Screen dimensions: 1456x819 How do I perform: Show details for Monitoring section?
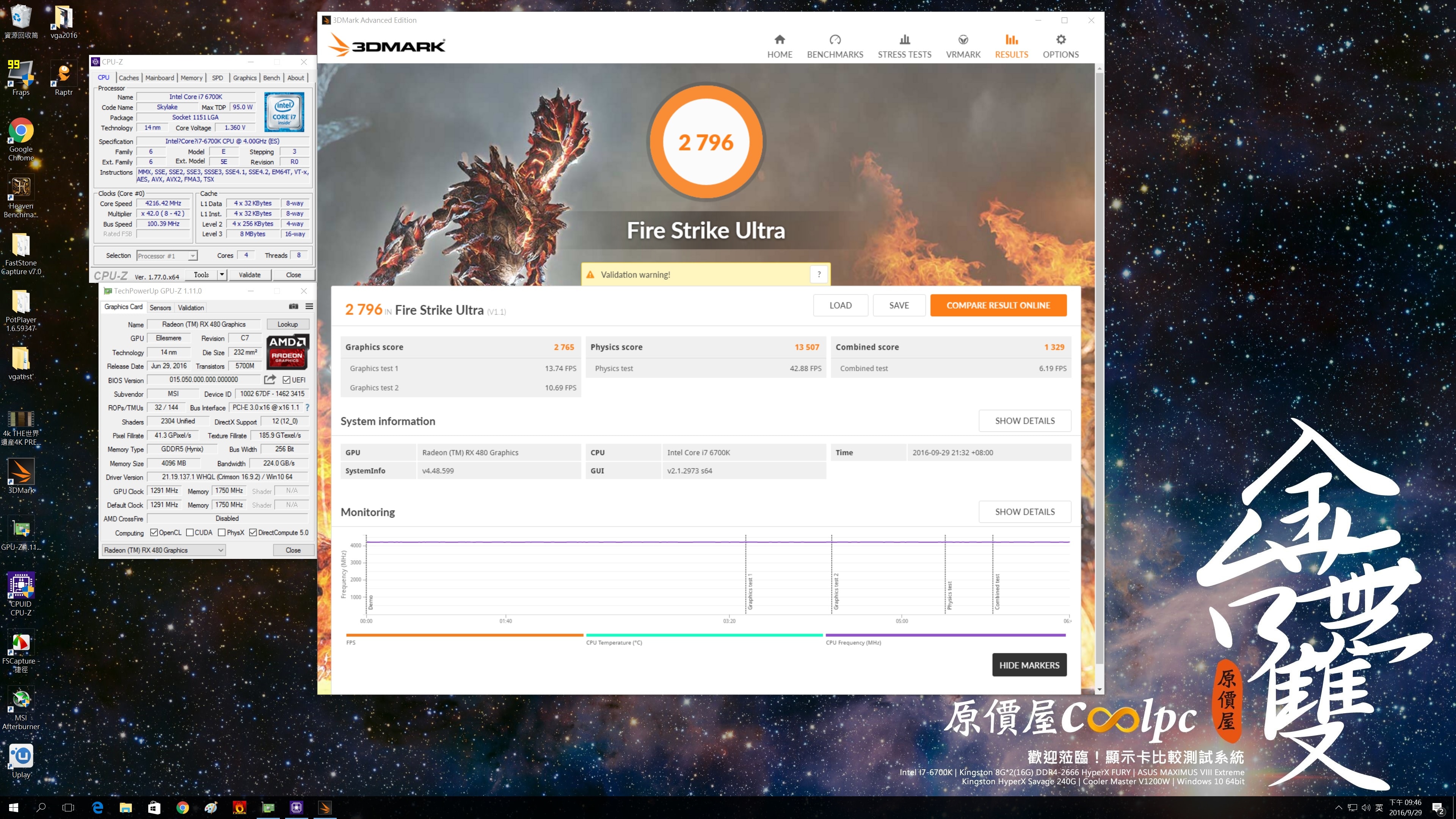coord(1025,511)
